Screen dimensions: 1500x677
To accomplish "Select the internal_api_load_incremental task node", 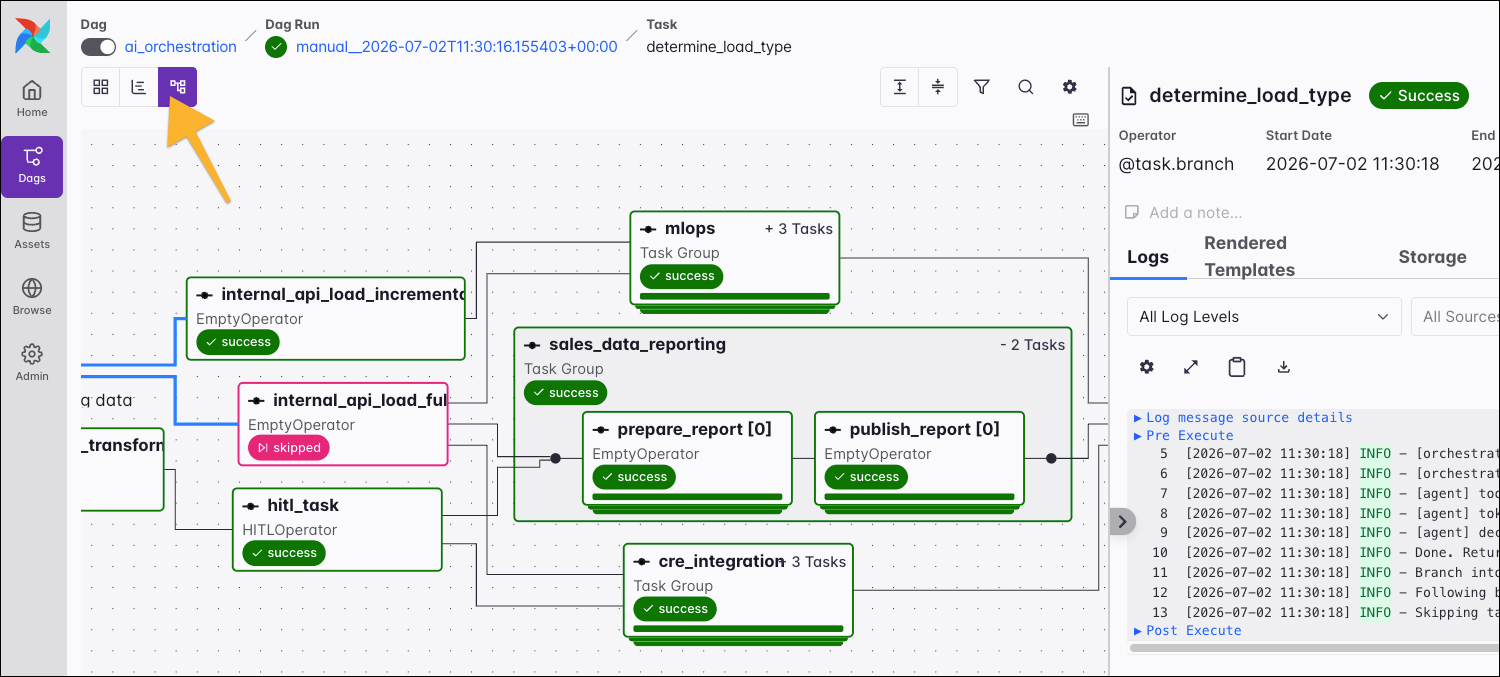I will (326, 318).
